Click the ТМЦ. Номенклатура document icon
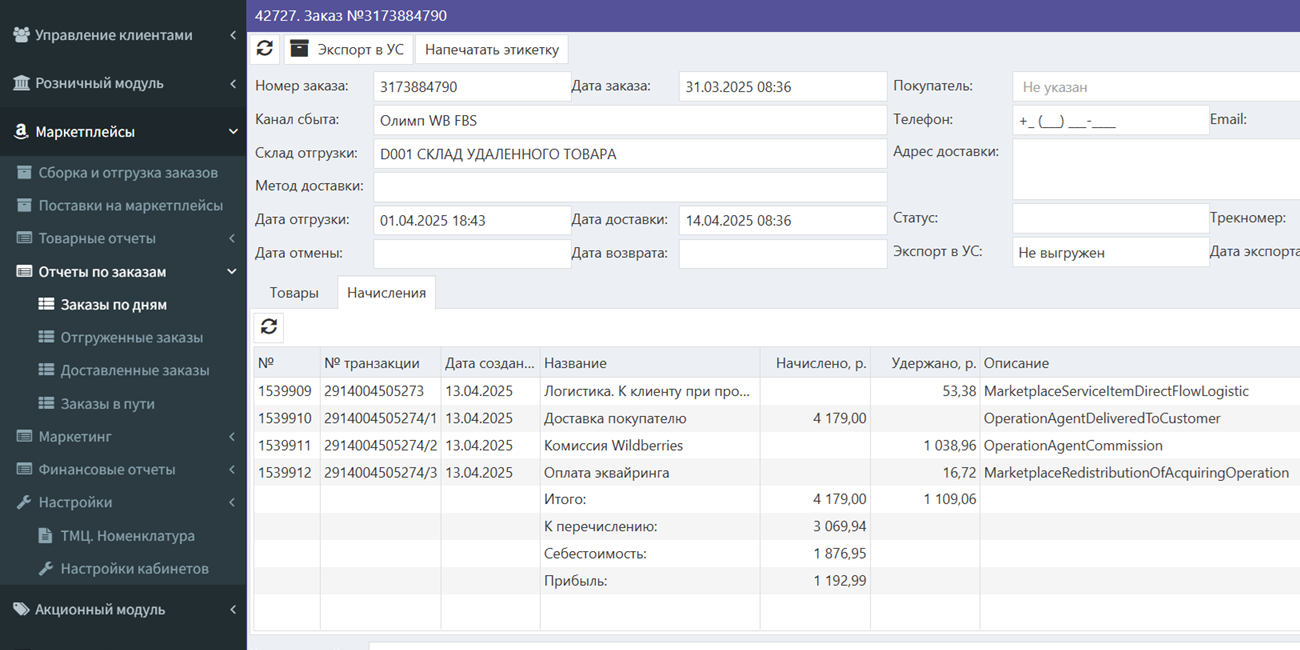Screen dimensions: 1300x650 [x=45, y=535]
